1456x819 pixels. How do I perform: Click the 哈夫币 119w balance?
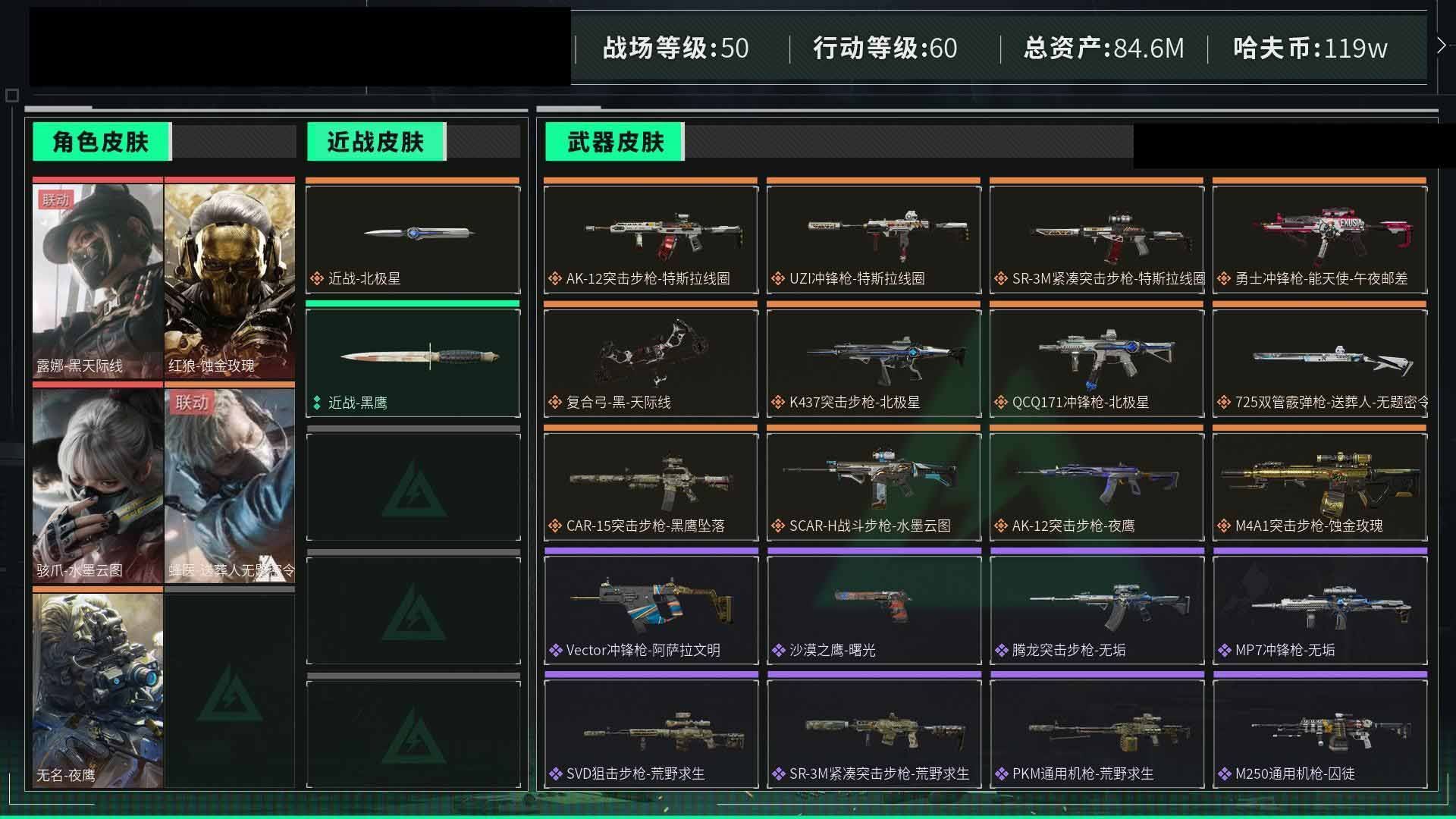1310,49
